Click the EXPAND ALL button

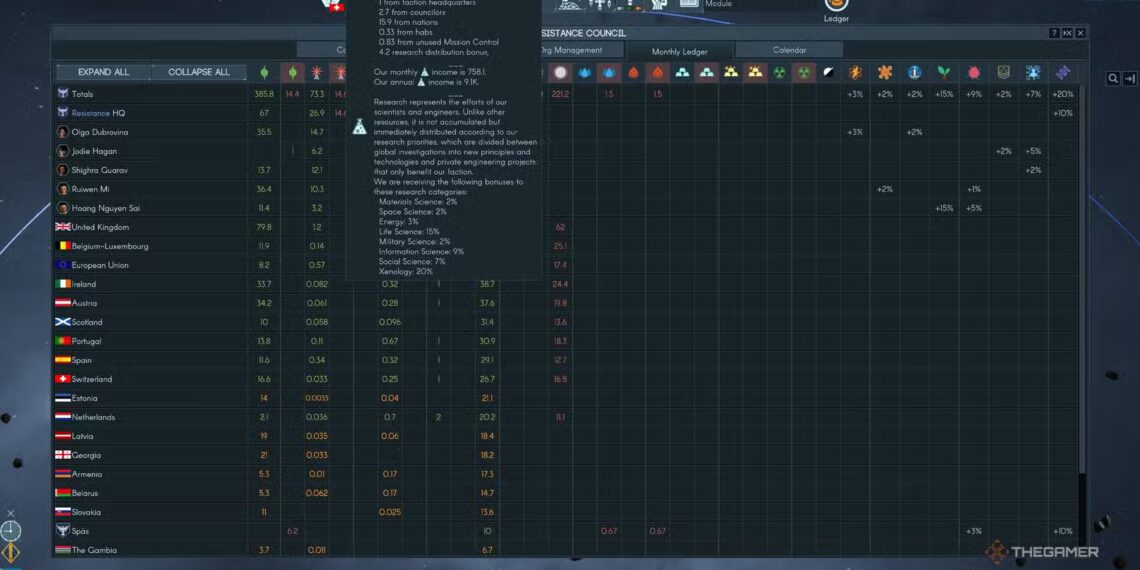(104, 72)
